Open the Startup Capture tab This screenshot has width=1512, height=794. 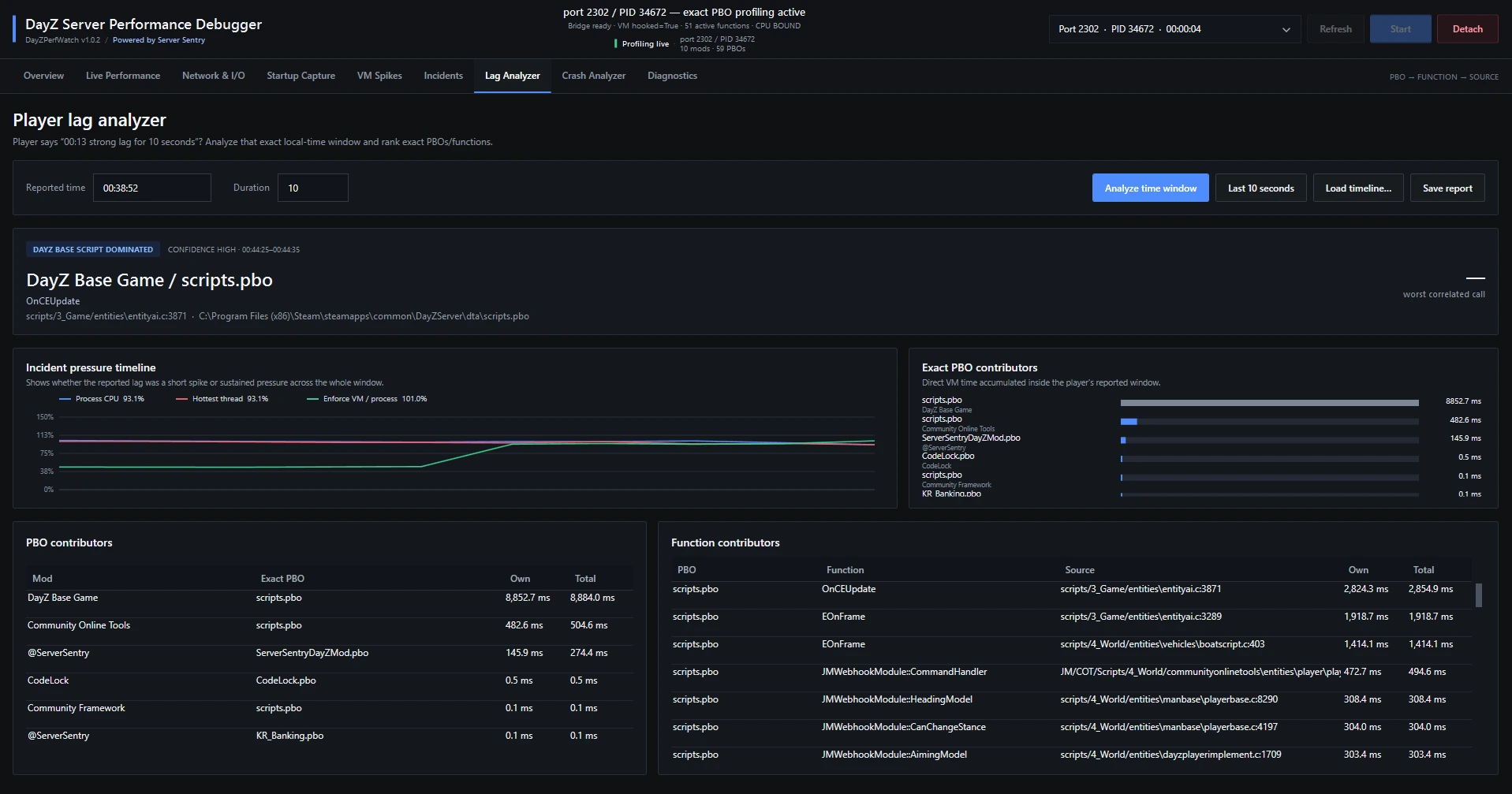pyautogui.click(x=301, y=76)
